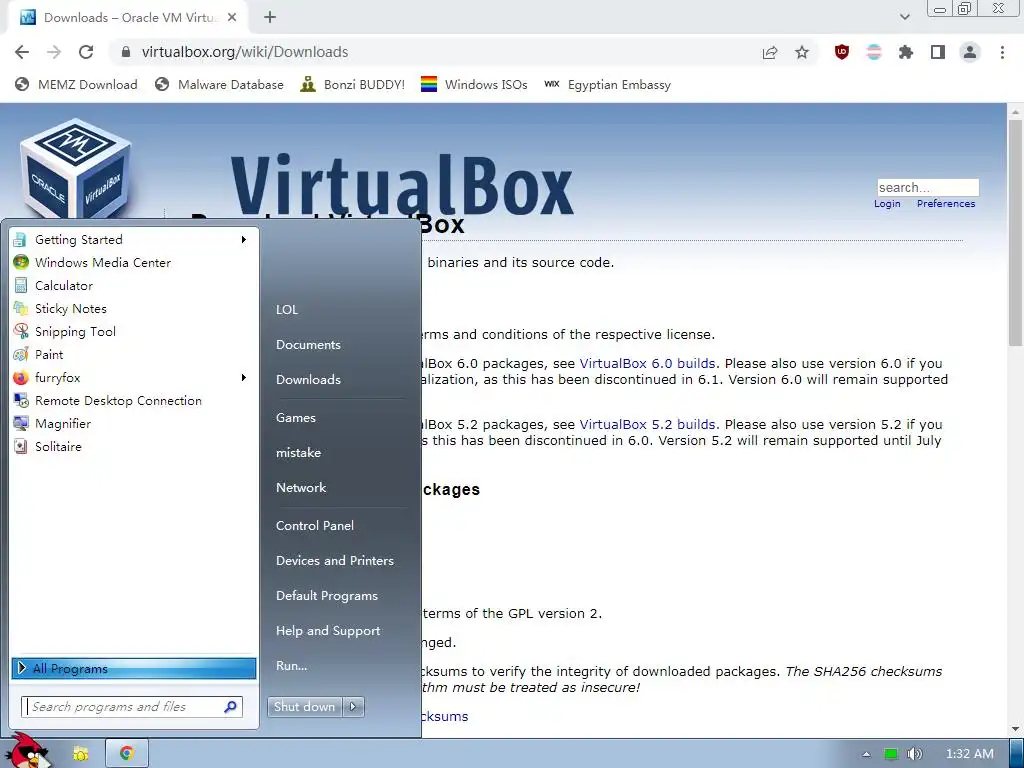1024x768 pixels.
Task: Show hidden tray icons arrow
Action: coord(867,754)
